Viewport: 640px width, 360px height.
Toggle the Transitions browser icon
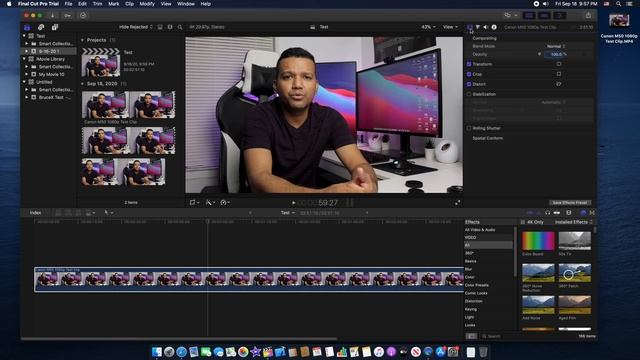(x=592, y=213)
